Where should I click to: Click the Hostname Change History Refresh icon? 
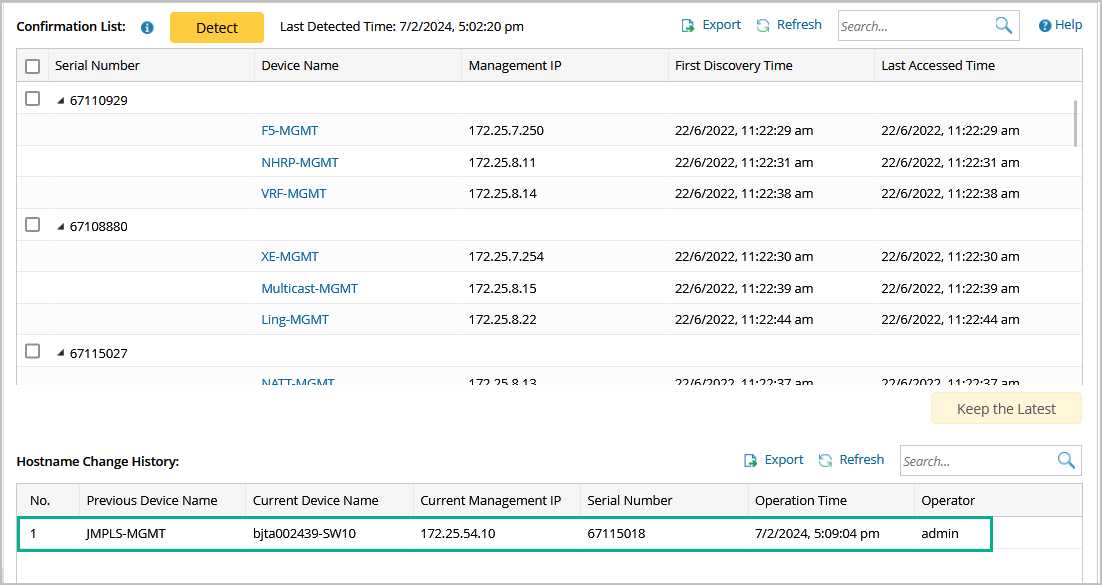pos(825,461)
